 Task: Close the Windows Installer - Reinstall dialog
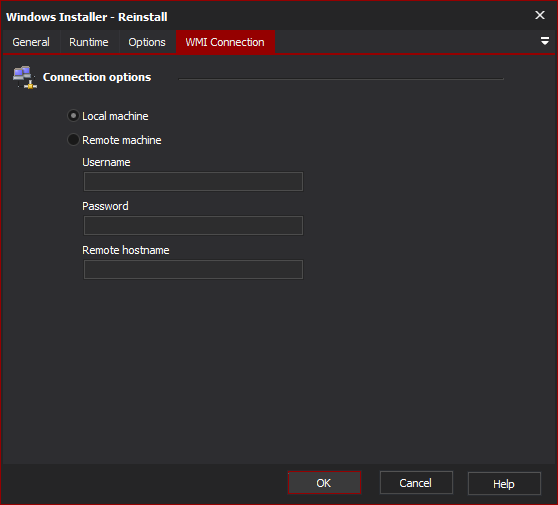coord(540,15)
